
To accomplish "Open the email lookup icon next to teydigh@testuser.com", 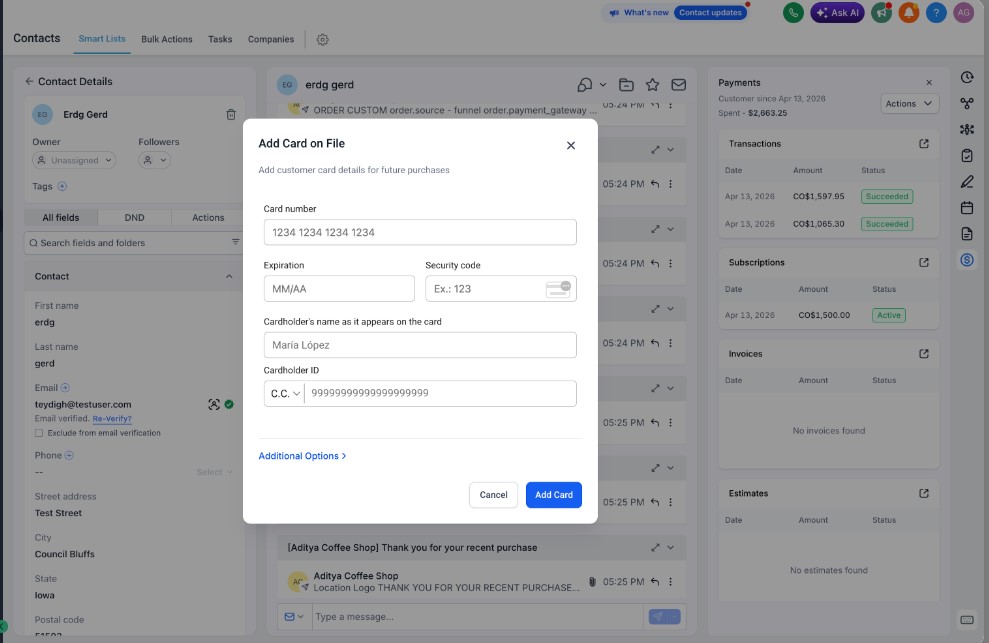I will (x=214, y=404).
